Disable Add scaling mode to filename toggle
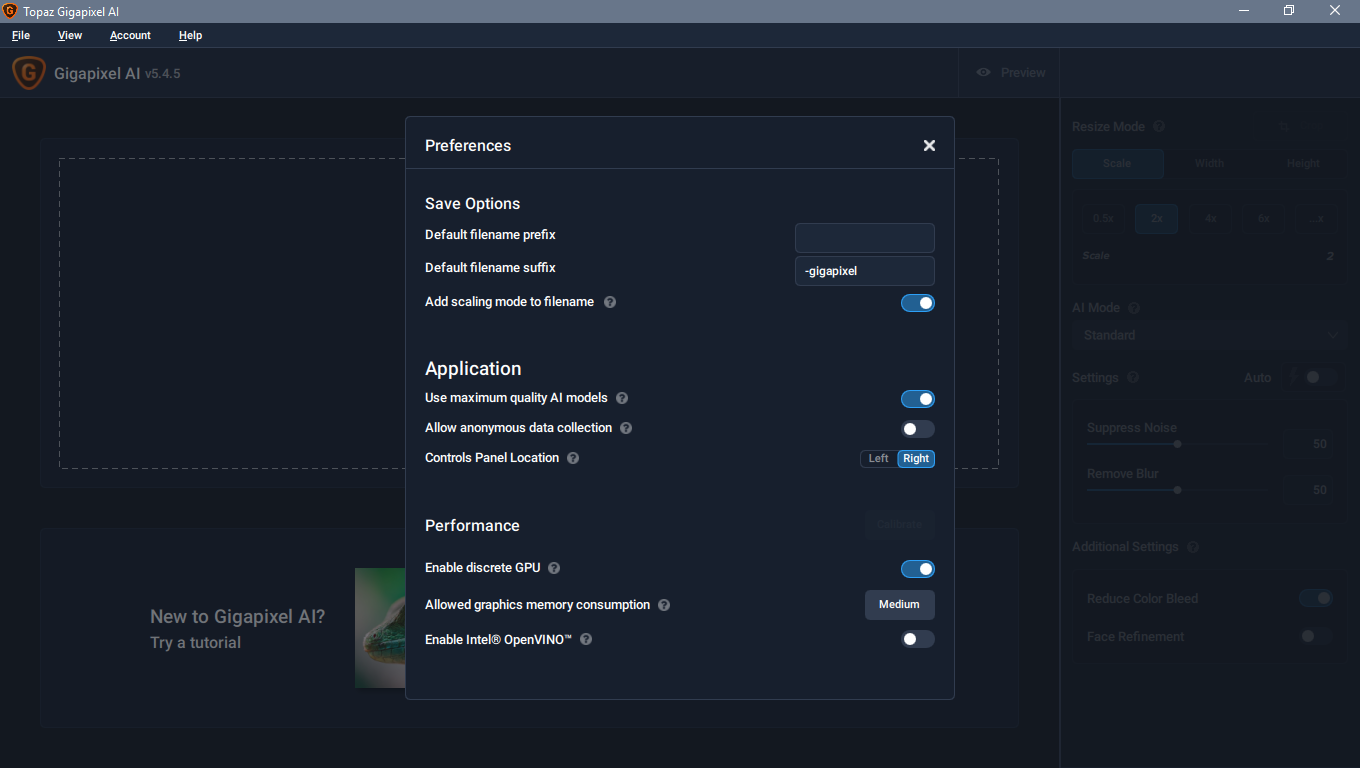The height and width of the screenshot is (768, 1360). (917, 303)
